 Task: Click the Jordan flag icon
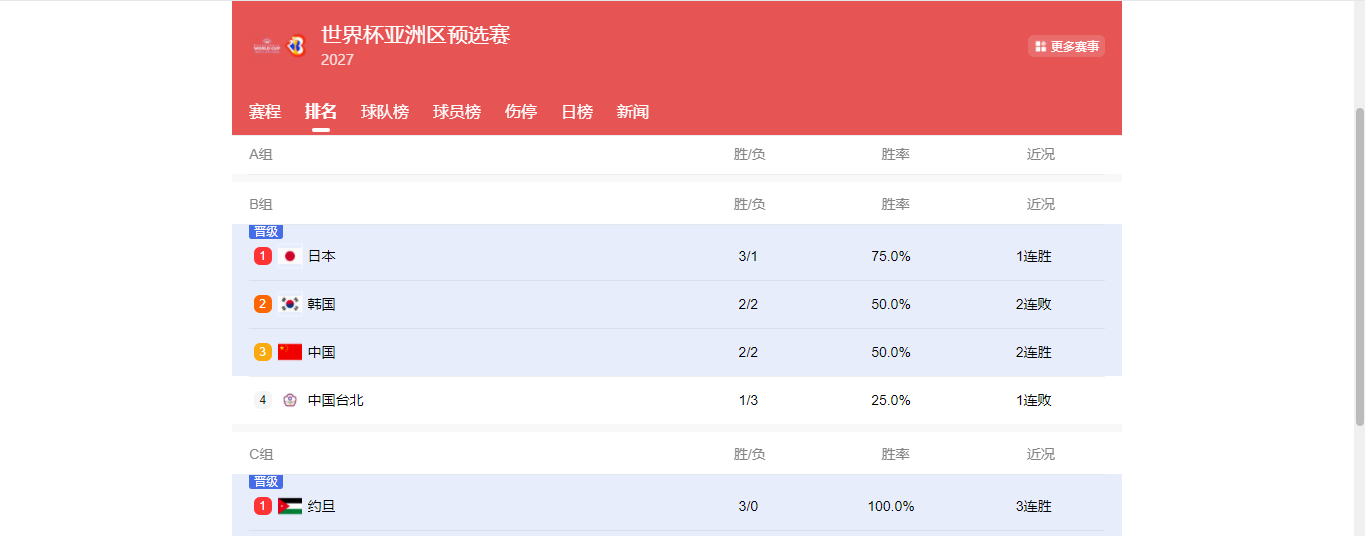coord(290,506)
